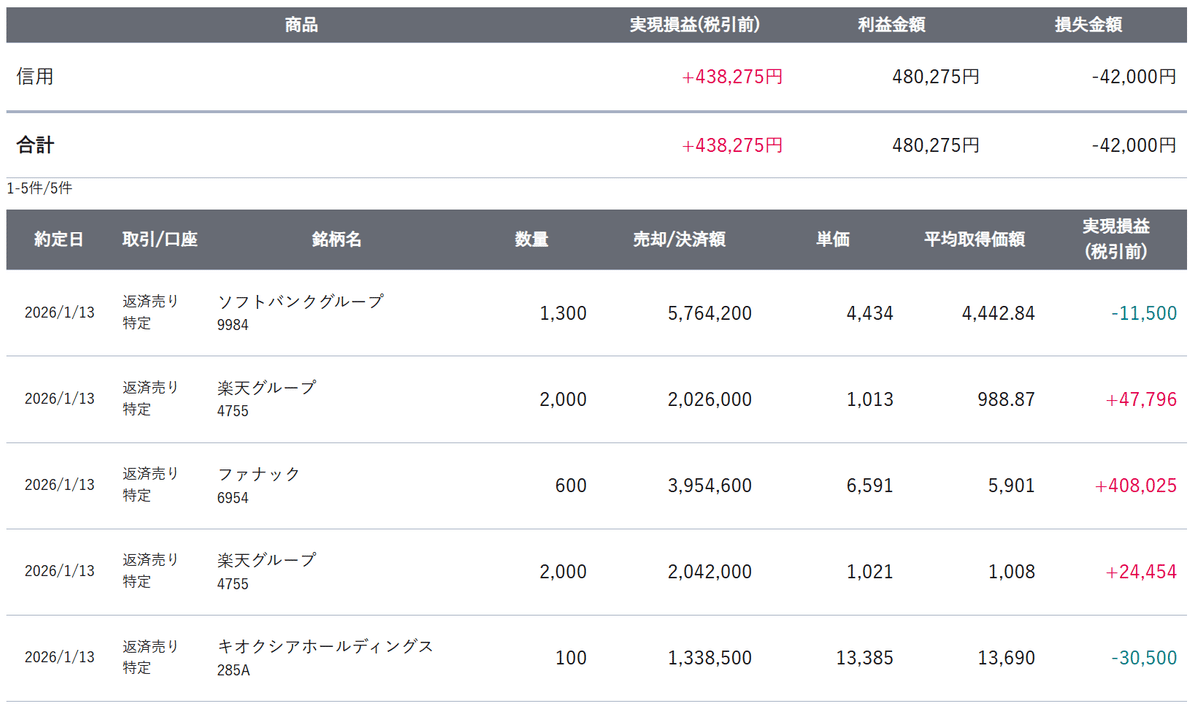
Task: Click the 利益金額 summary column header
Action: pos(891,25)
